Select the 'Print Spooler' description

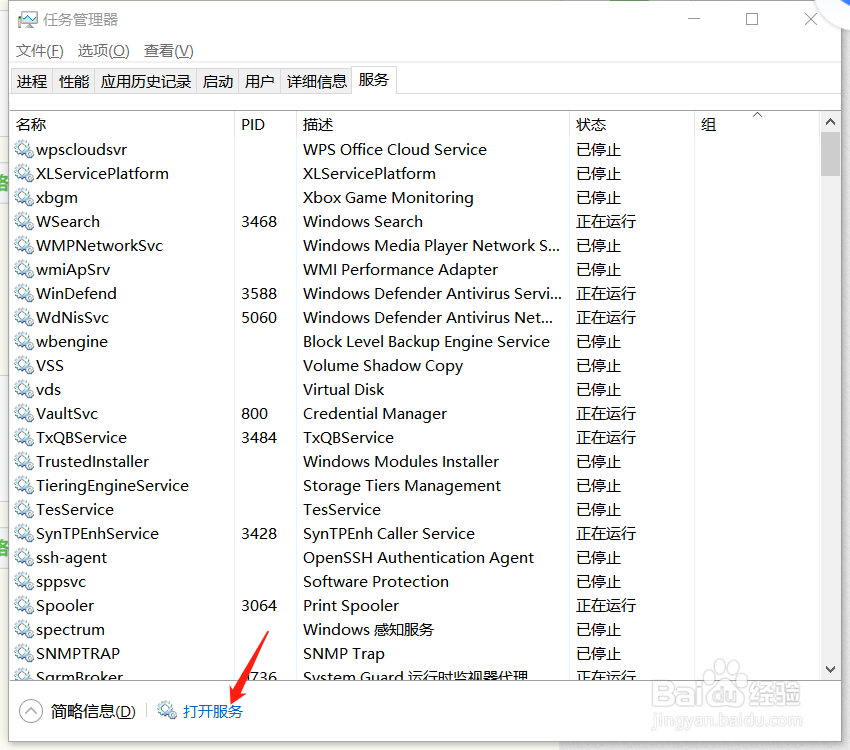[351, 605]
